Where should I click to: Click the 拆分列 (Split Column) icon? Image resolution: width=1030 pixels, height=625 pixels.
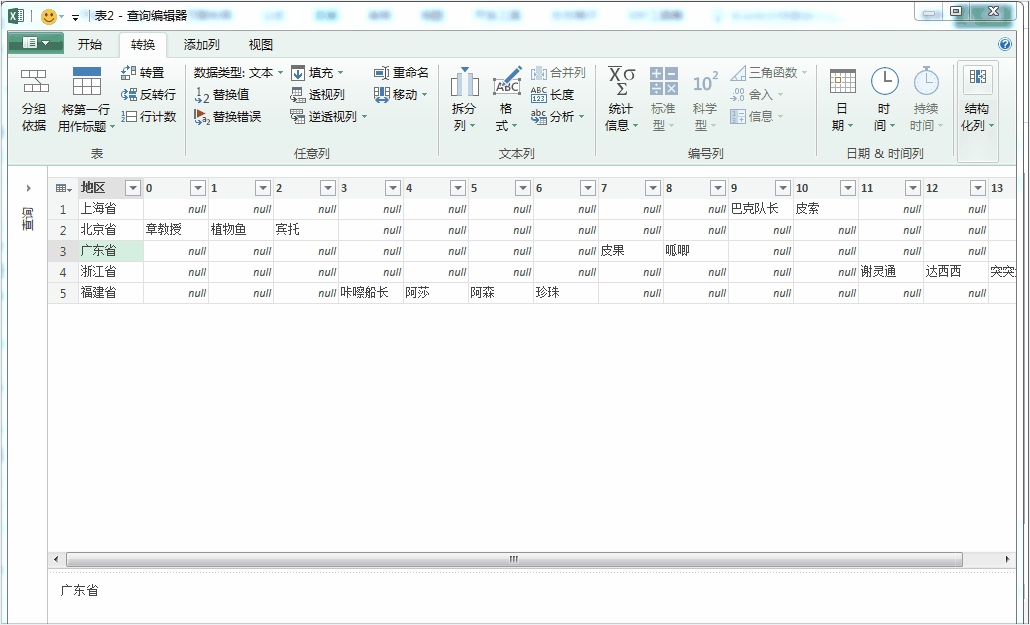point(464,81)
